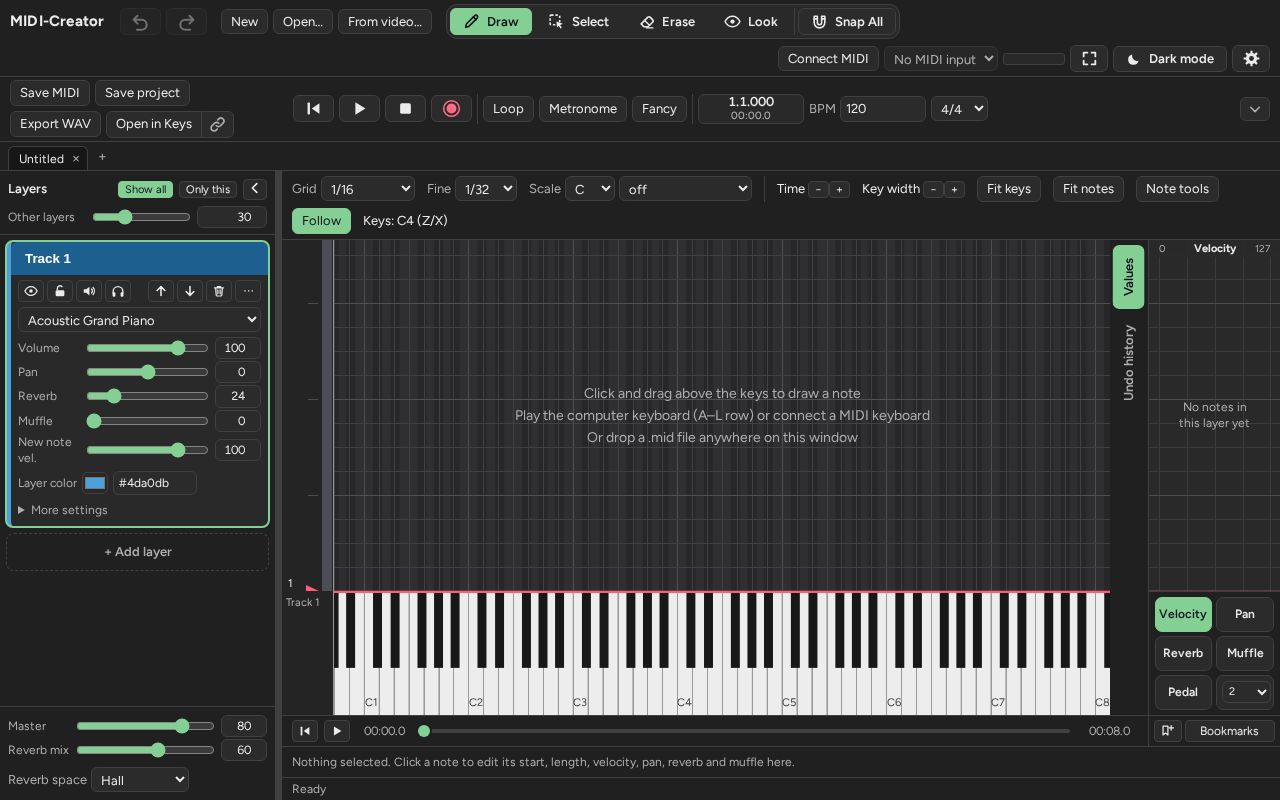Image resolution: width=1280 pixels, height=800 pixels.
Task: Toggle the Follow playhead button
Action: [x=322, y=221]
